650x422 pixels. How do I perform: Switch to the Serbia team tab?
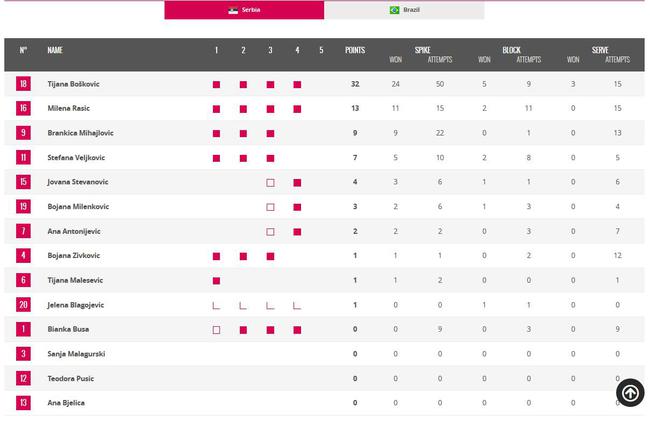pos(244,10)
